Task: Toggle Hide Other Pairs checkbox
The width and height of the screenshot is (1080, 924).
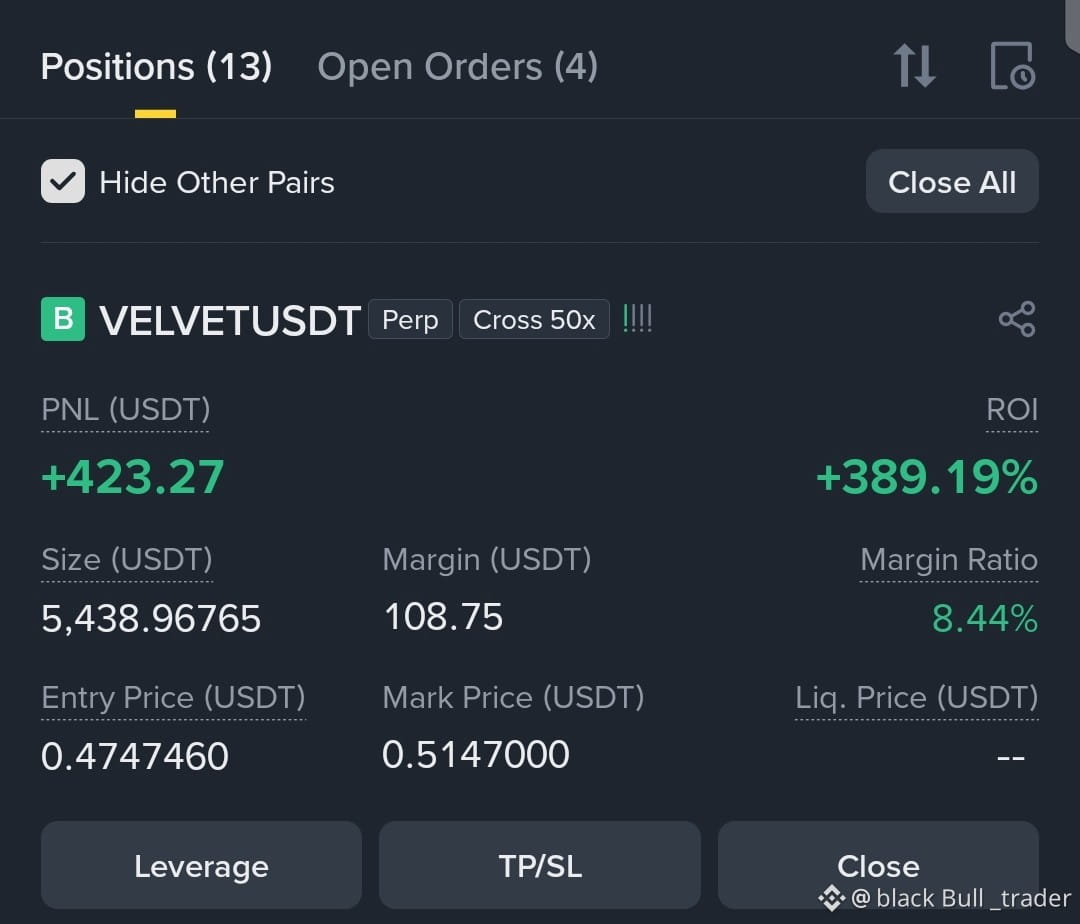Action: pos(63,181)
